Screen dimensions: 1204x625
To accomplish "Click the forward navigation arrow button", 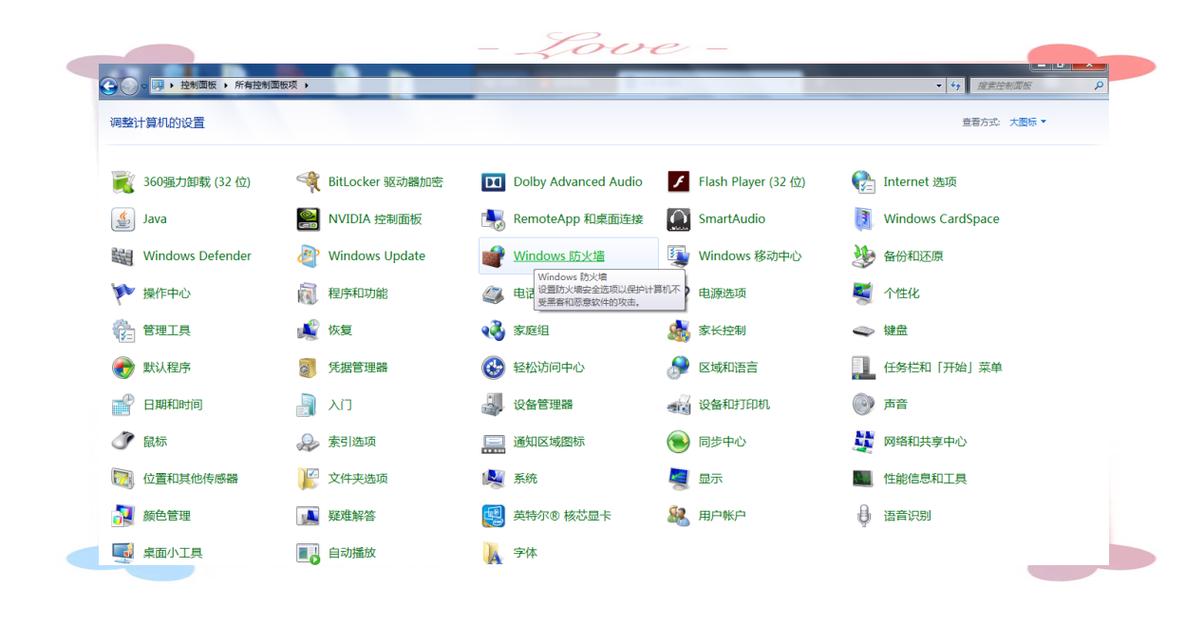I will 130,86.
